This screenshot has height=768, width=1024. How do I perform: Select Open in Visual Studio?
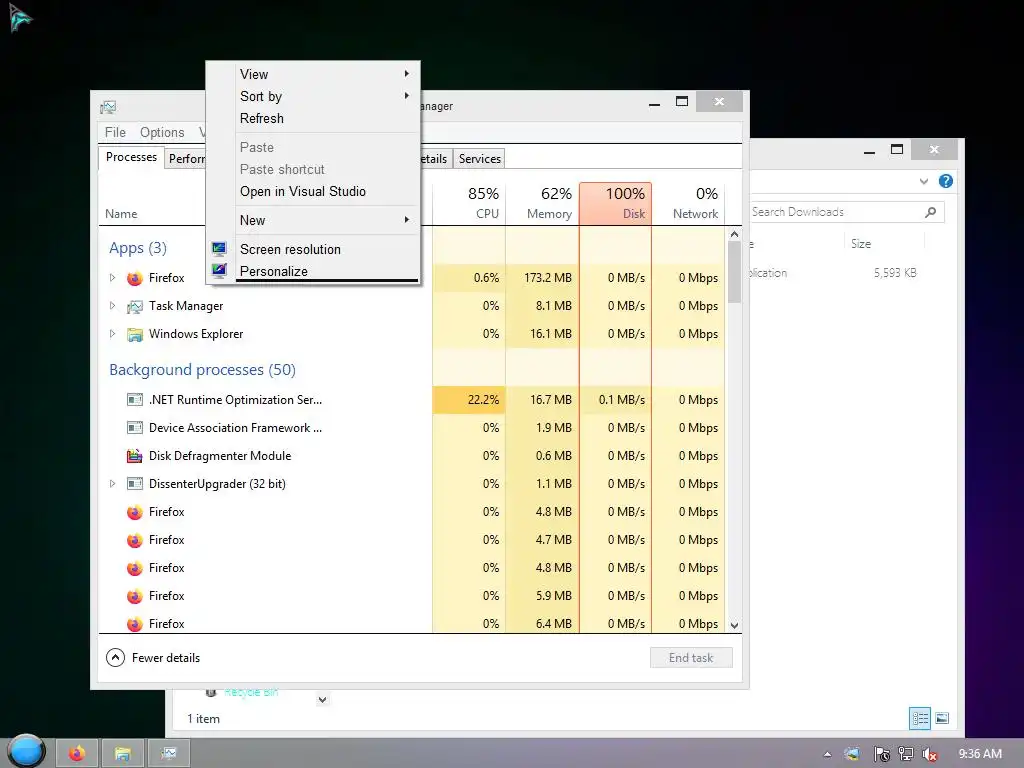pos(327,191)
